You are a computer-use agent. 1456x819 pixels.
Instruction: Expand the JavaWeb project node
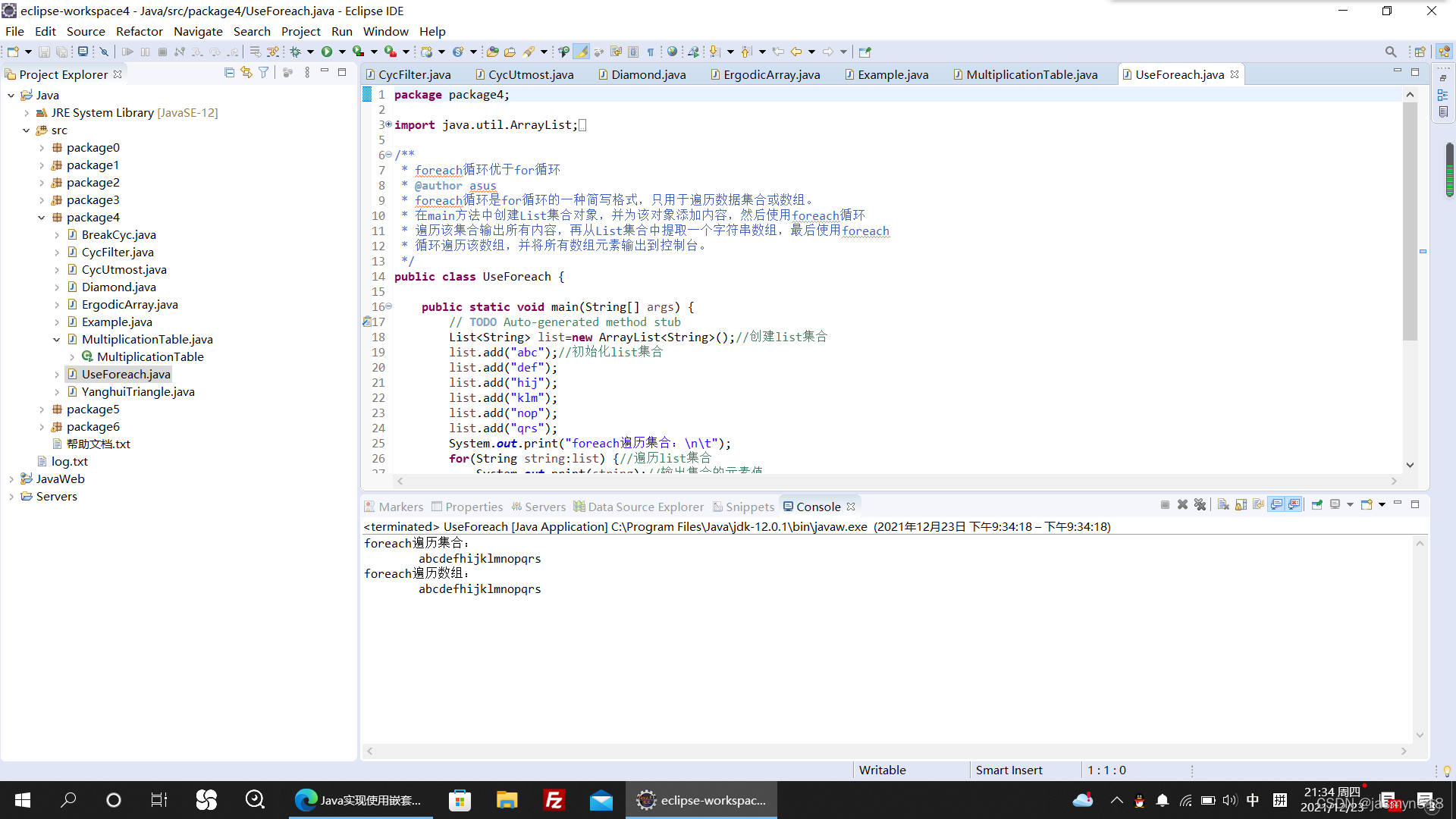tap(11, 479)
